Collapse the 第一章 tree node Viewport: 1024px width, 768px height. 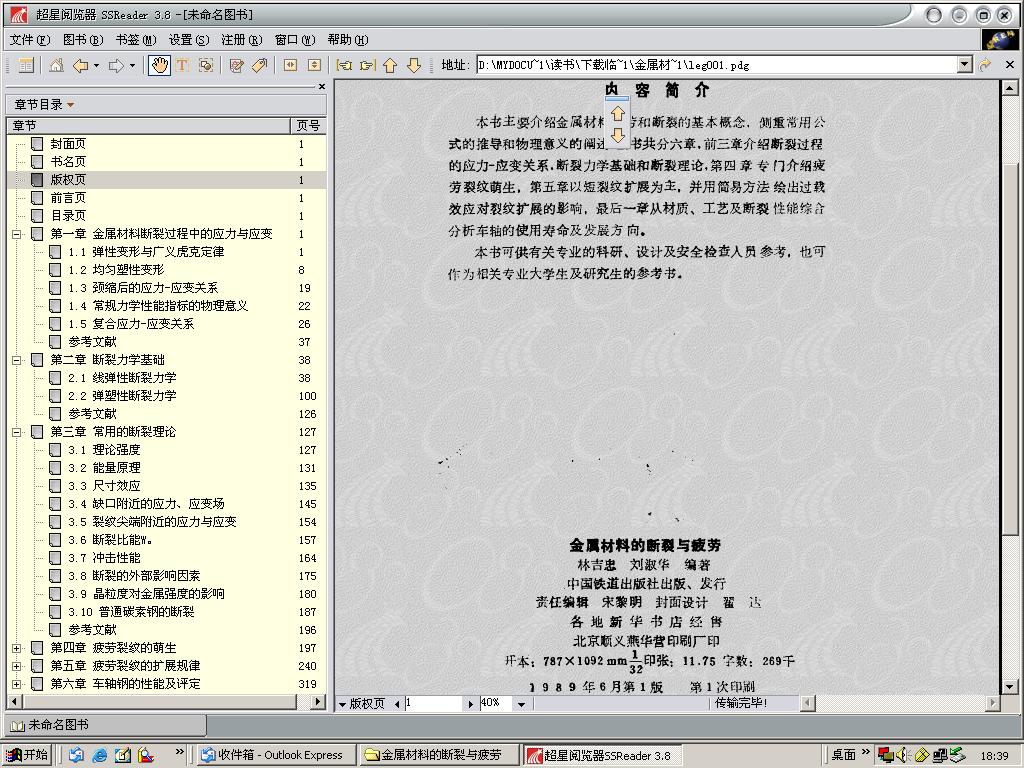coord(17,234)
